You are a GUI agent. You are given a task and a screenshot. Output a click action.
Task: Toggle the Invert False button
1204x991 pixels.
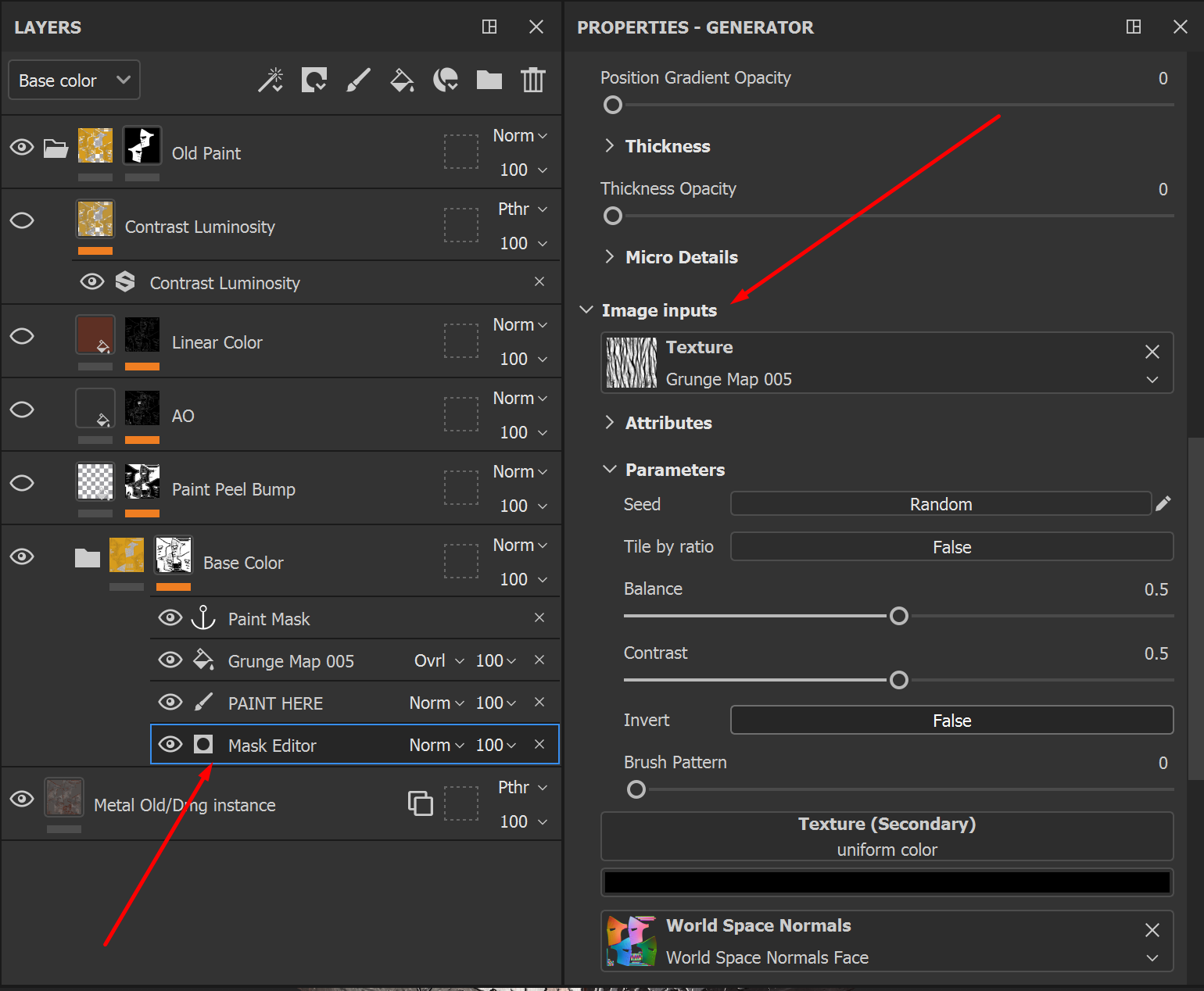951,721
